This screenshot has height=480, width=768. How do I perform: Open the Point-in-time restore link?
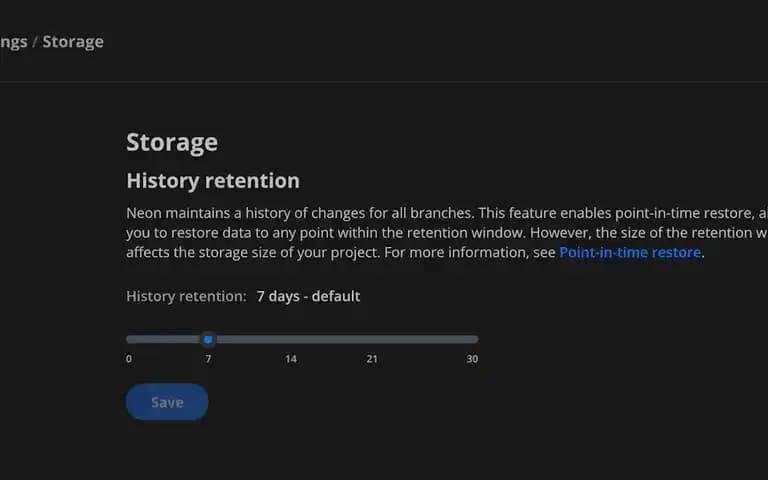630,252
